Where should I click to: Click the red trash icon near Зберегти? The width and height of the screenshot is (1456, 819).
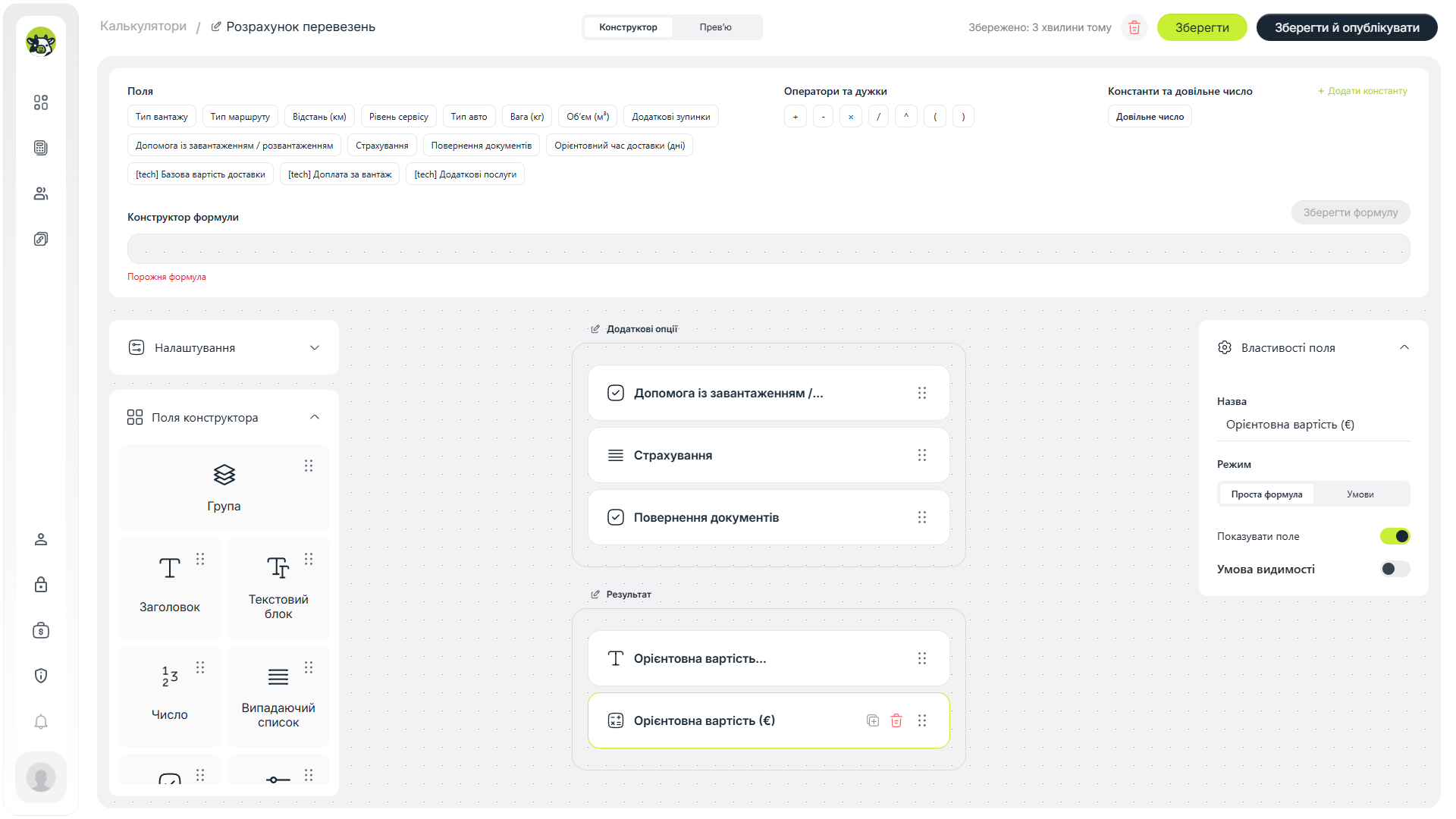[x=1134, y=27]
